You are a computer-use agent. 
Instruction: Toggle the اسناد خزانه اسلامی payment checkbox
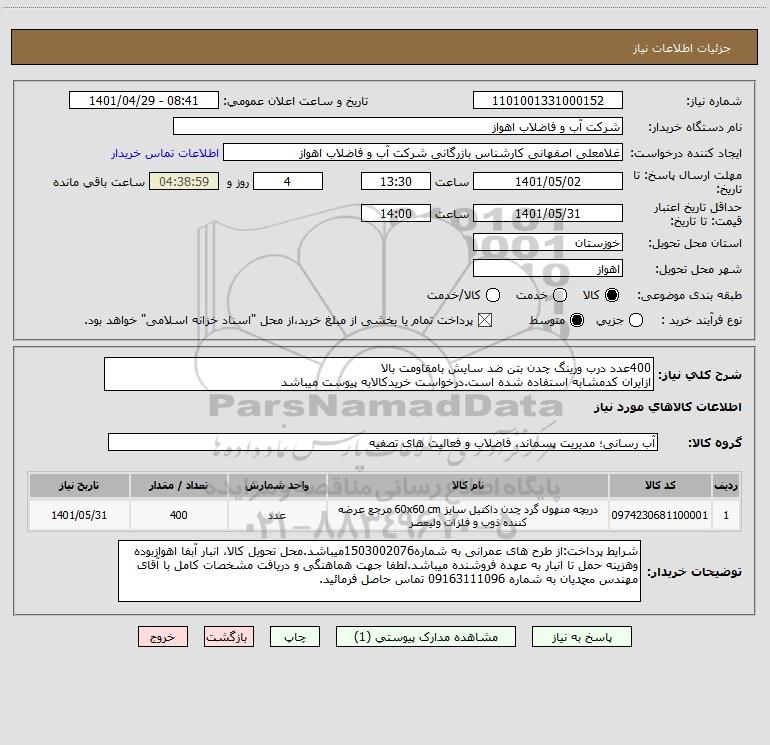485,320
